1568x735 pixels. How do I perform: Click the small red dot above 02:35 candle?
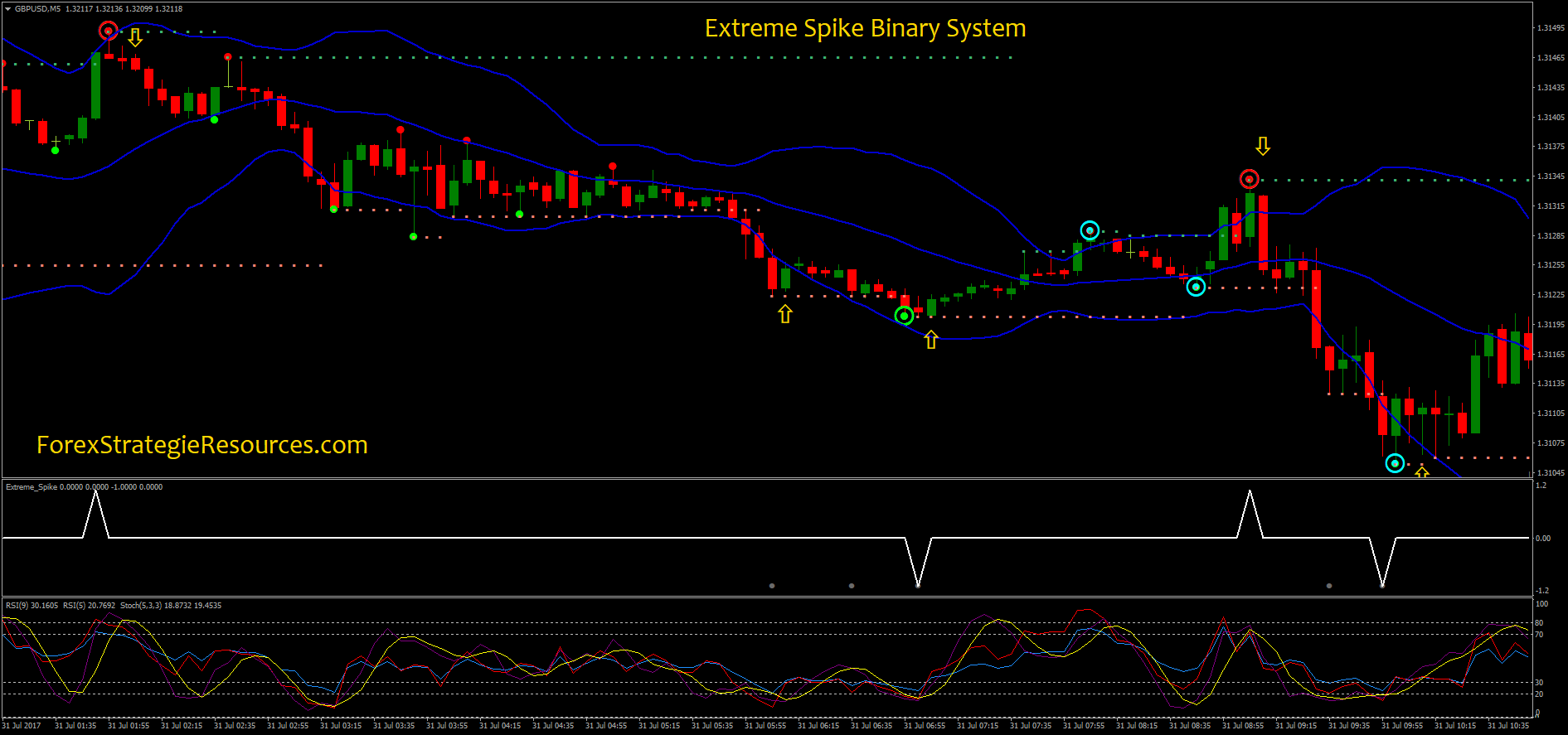[x=228, y=57]
